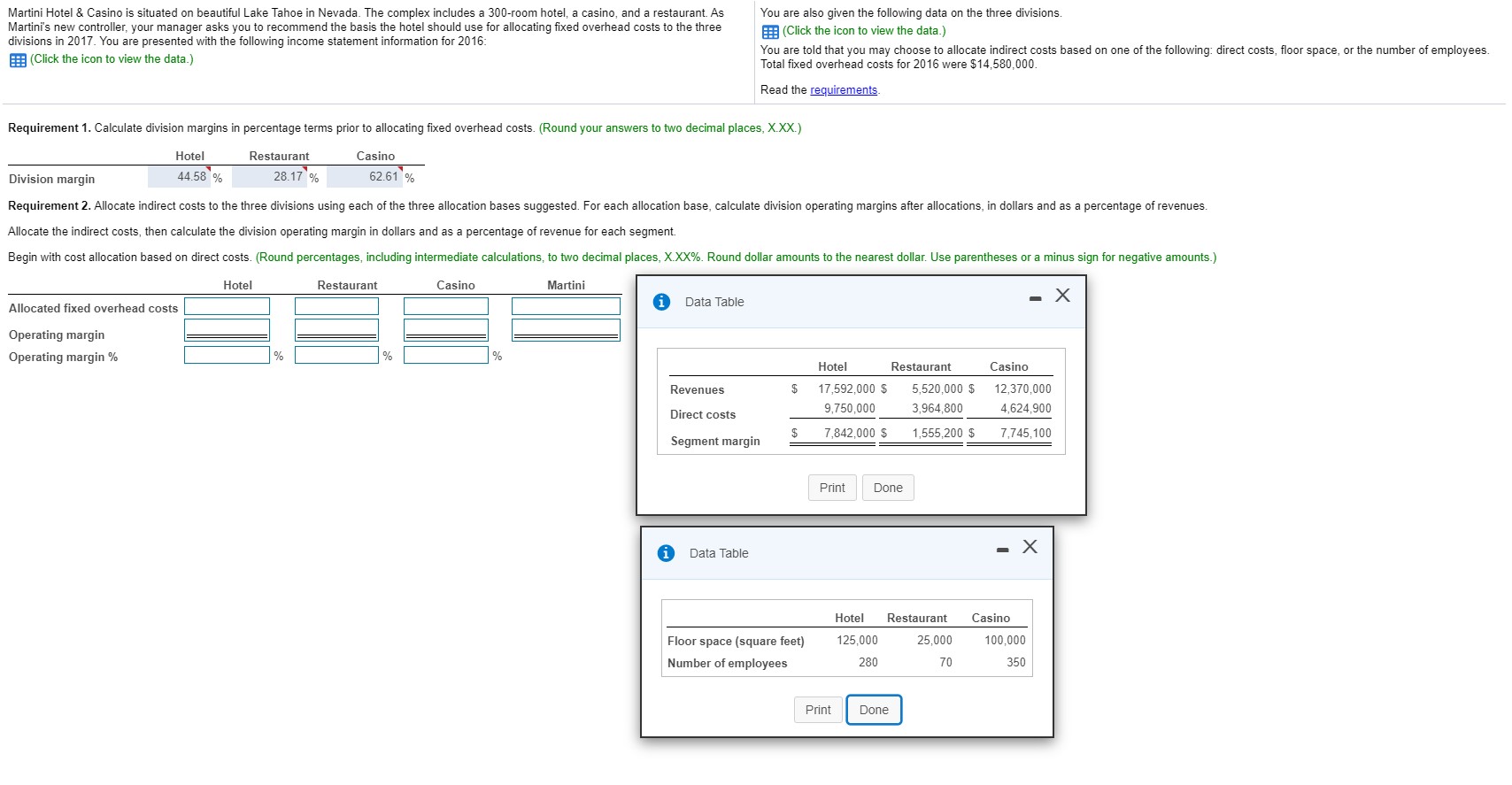This screenshot has height=785, width=1512.
Task: Close the upper Data Table dialog
Action: (1062, 296)
